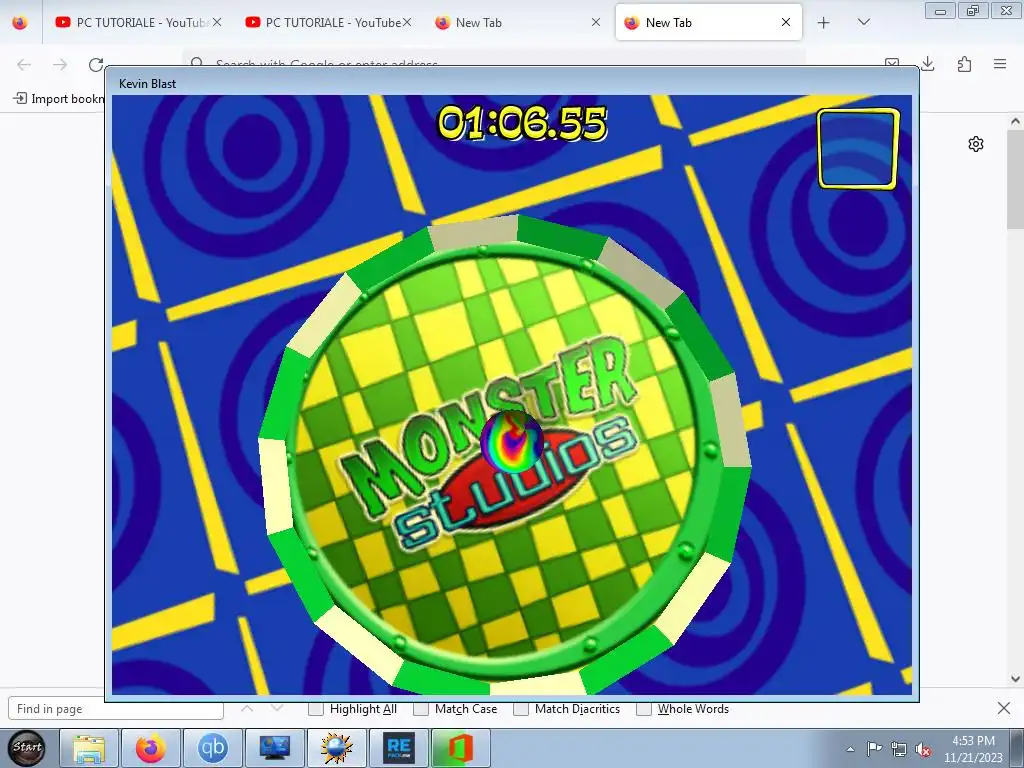Close the first PC TUTORIALE tab

click(x=217, y=22)
